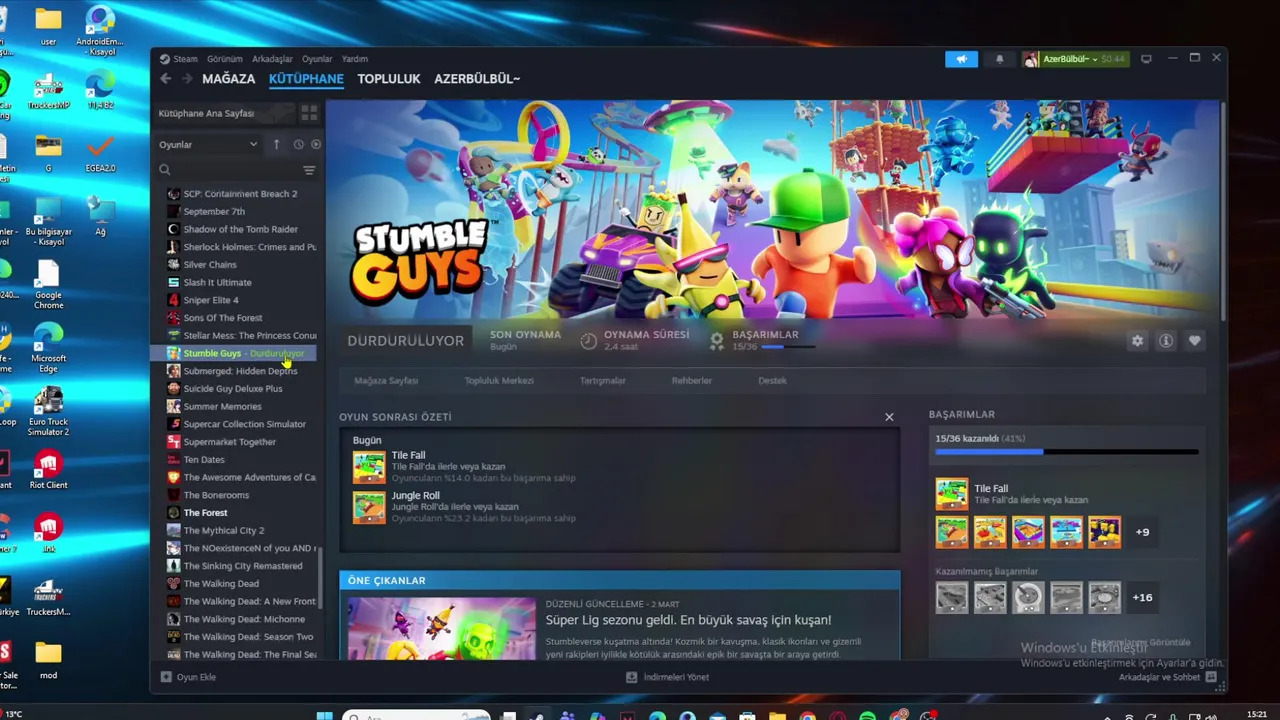This screenshot has width=1280, height=720.
Task: Expand the Oyunlar dropdown
Action: (x=208, y=144)
